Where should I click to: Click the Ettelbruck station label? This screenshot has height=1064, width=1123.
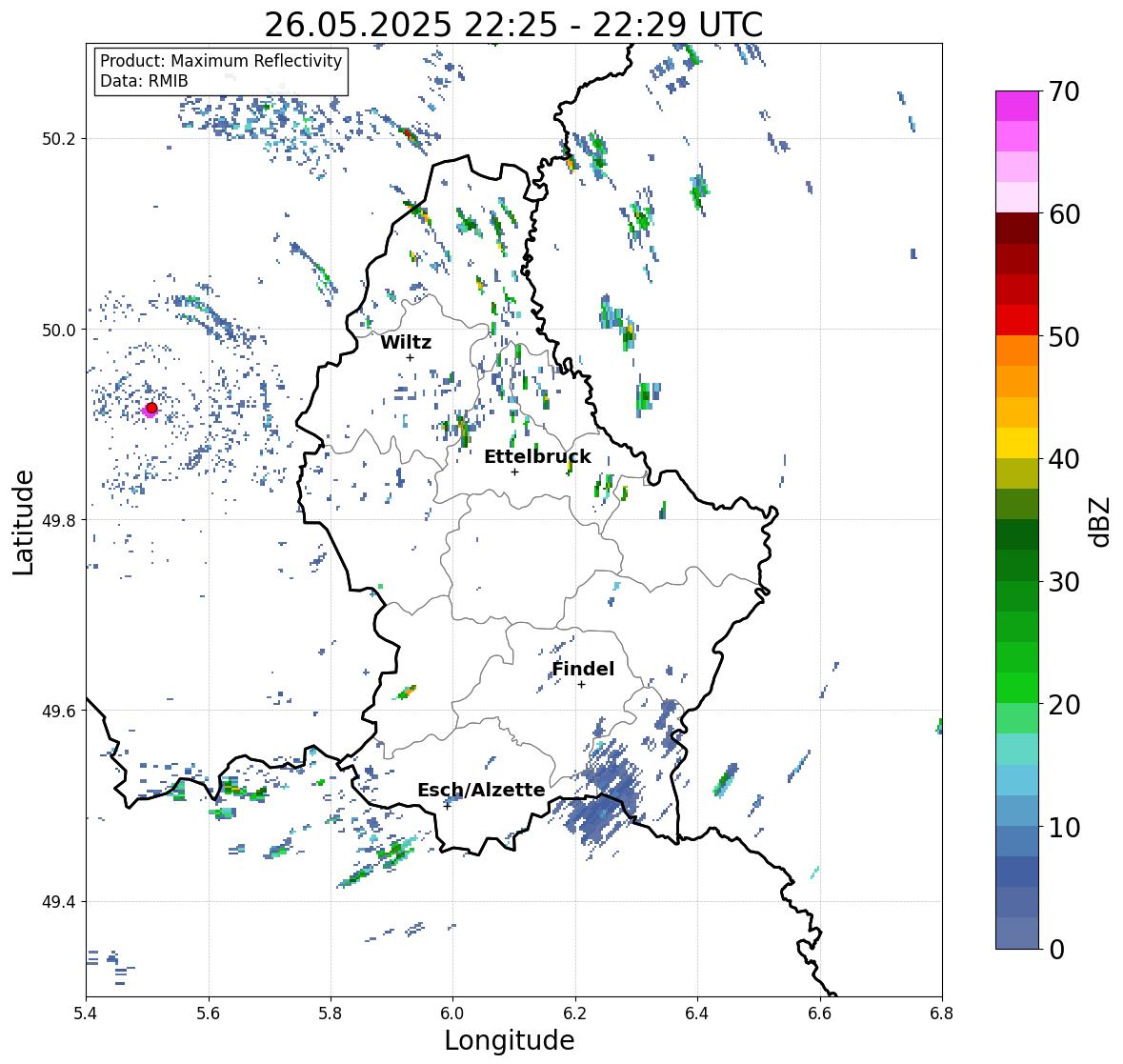tap(537, 456)
